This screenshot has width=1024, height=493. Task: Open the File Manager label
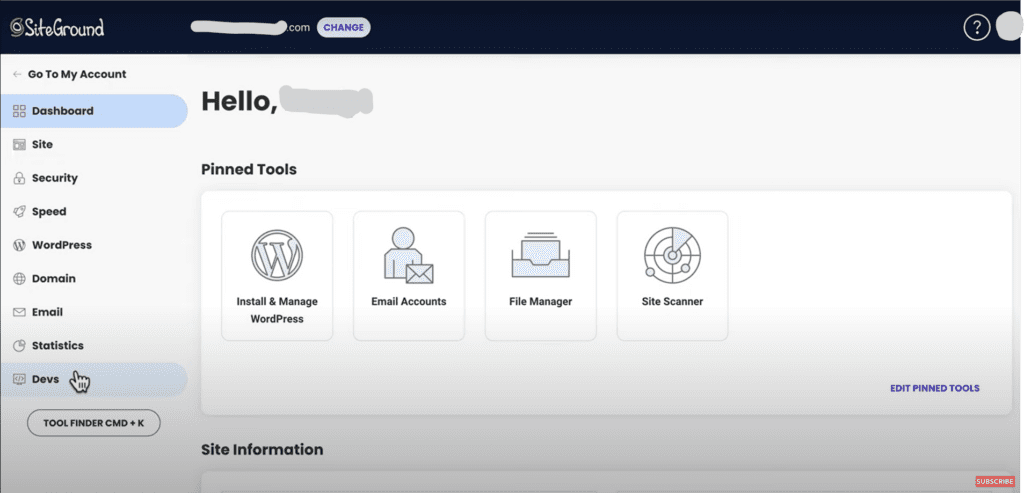click(541, 302)
